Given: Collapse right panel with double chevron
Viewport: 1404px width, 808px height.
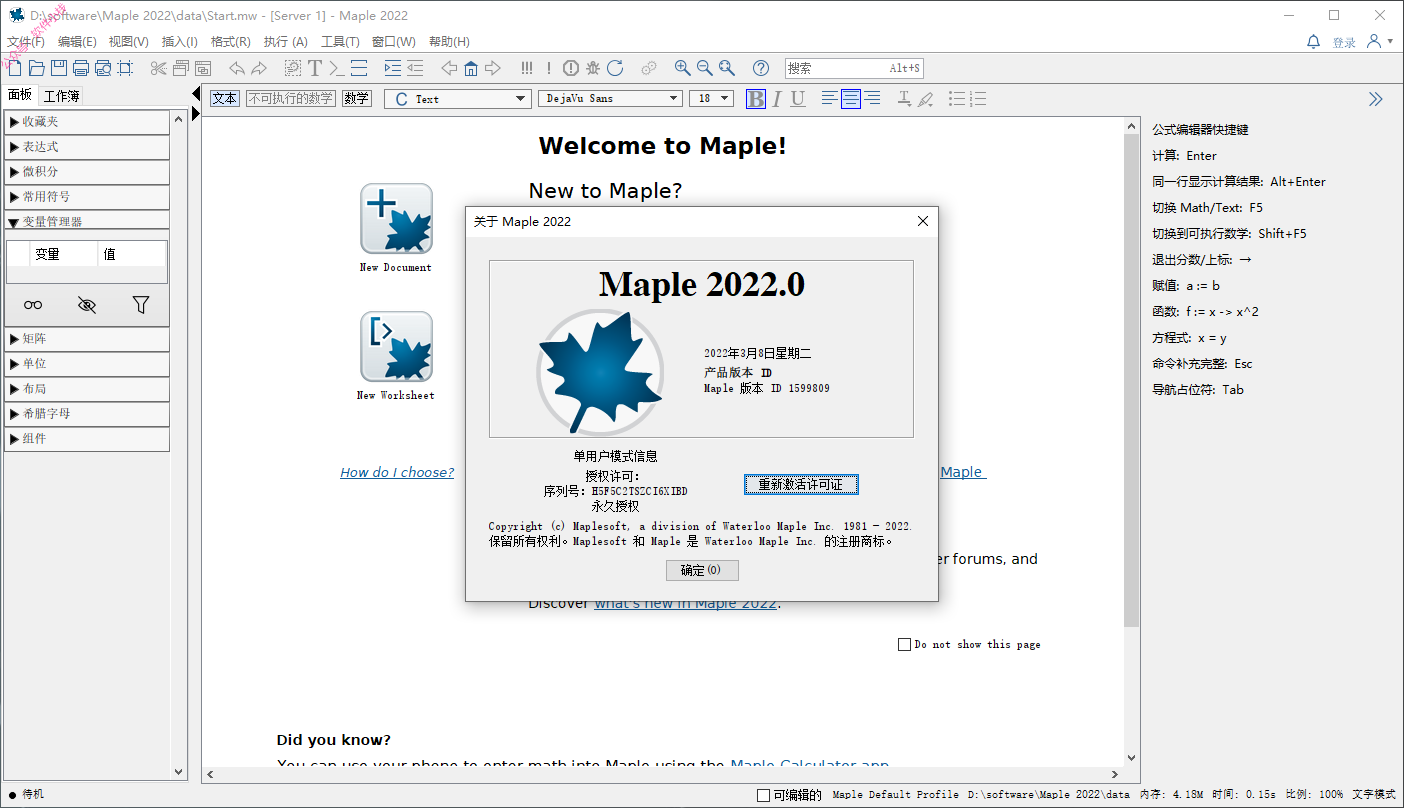Looking at the screenshot, I should (x=1376, y=98).
